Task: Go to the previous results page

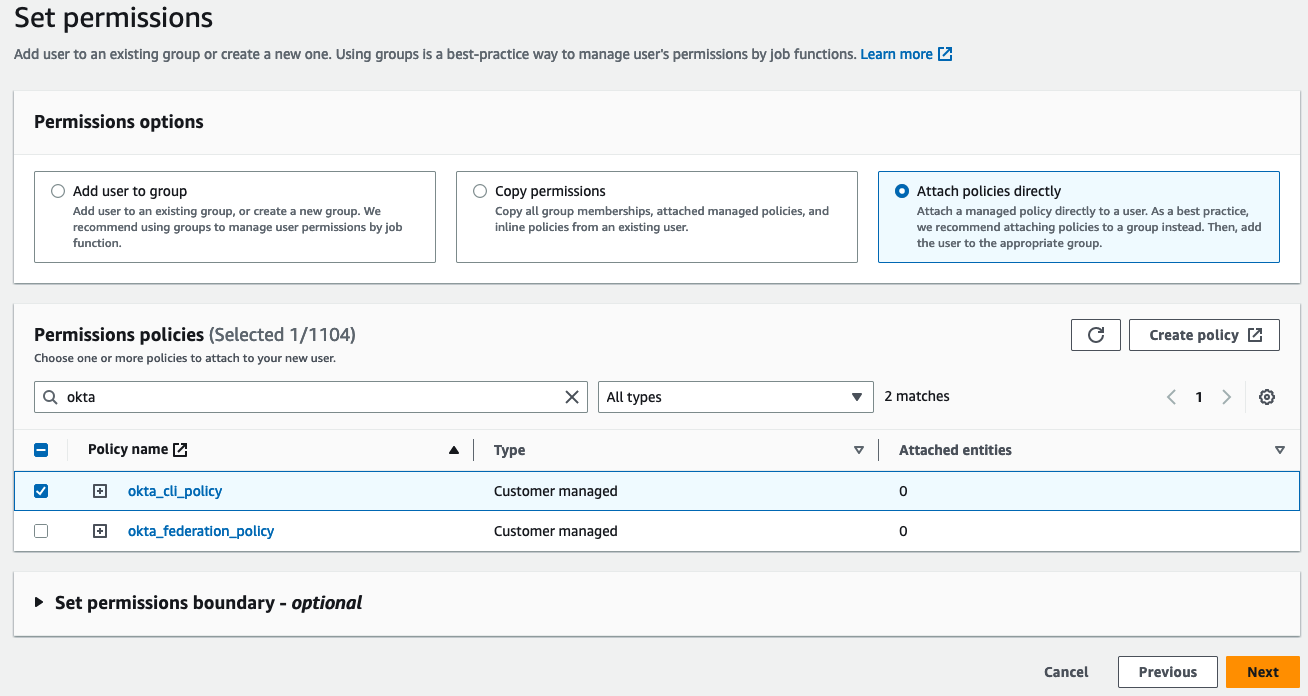Action: pyautogui.click(x=1171, y=397)
